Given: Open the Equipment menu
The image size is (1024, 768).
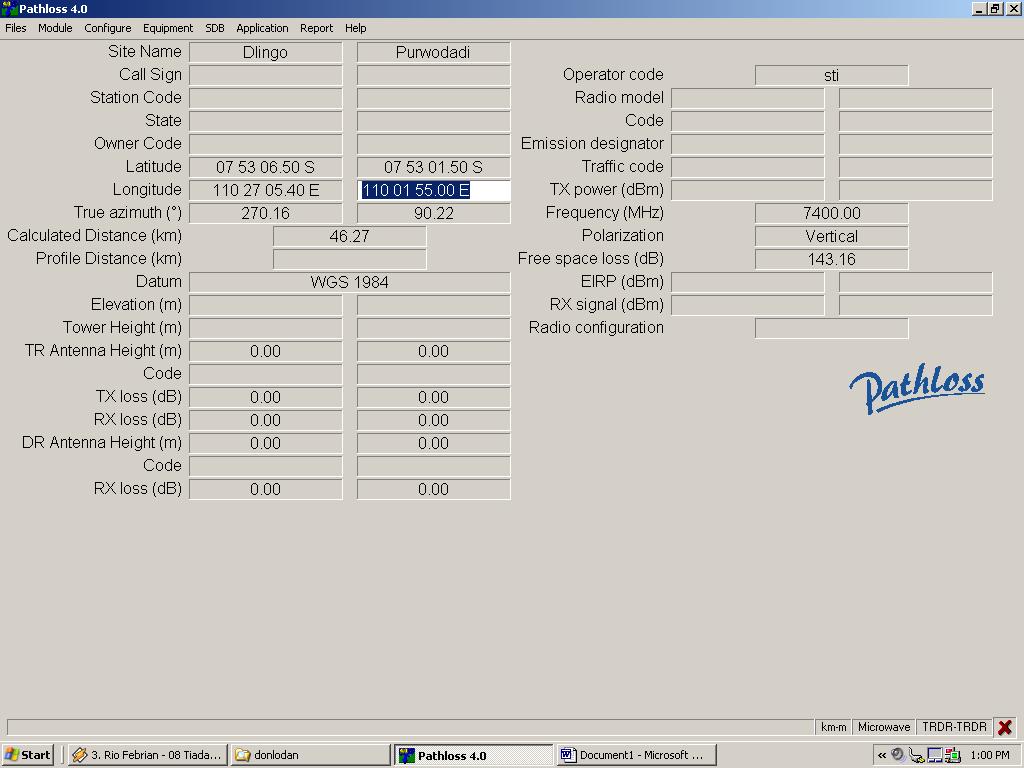Looking at the screenshot, I should pos(168,28).
